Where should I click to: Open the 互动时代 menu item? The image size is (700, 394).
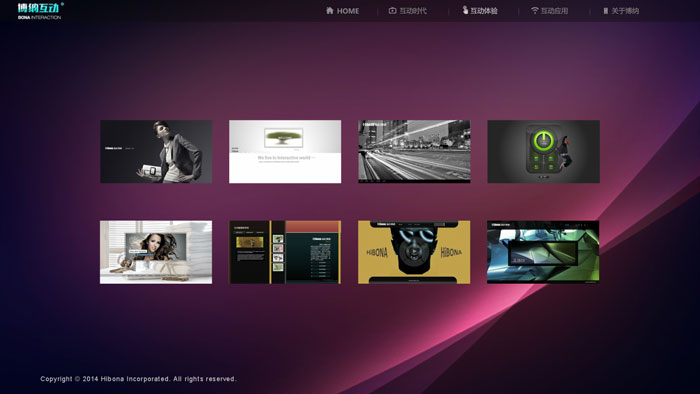413,11
